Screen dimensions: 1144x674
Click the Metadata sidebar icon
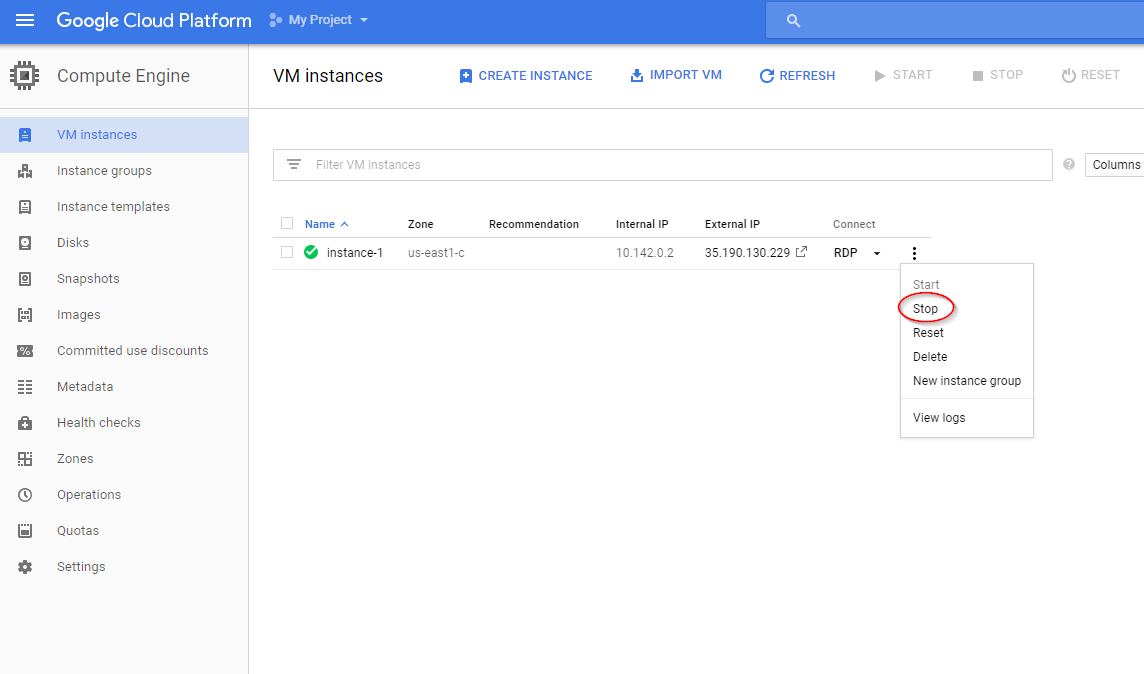pyautogui.click(x=25, y=387)
